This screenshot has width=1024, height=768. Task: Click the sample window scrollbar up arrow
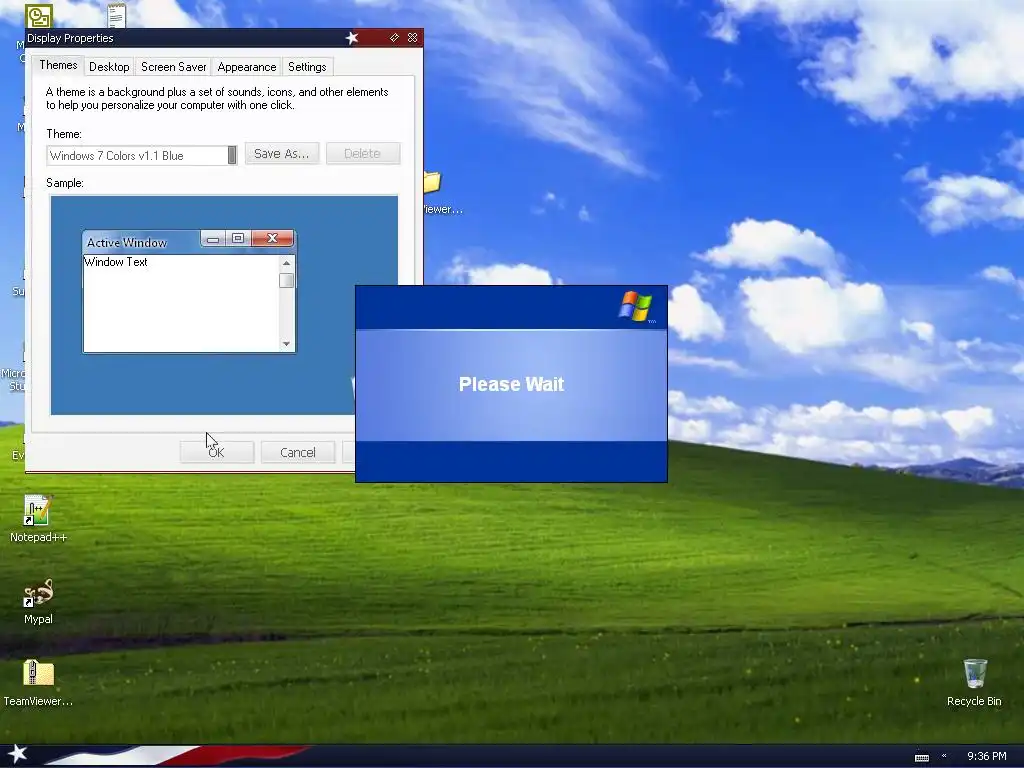[x=286, y=263]
